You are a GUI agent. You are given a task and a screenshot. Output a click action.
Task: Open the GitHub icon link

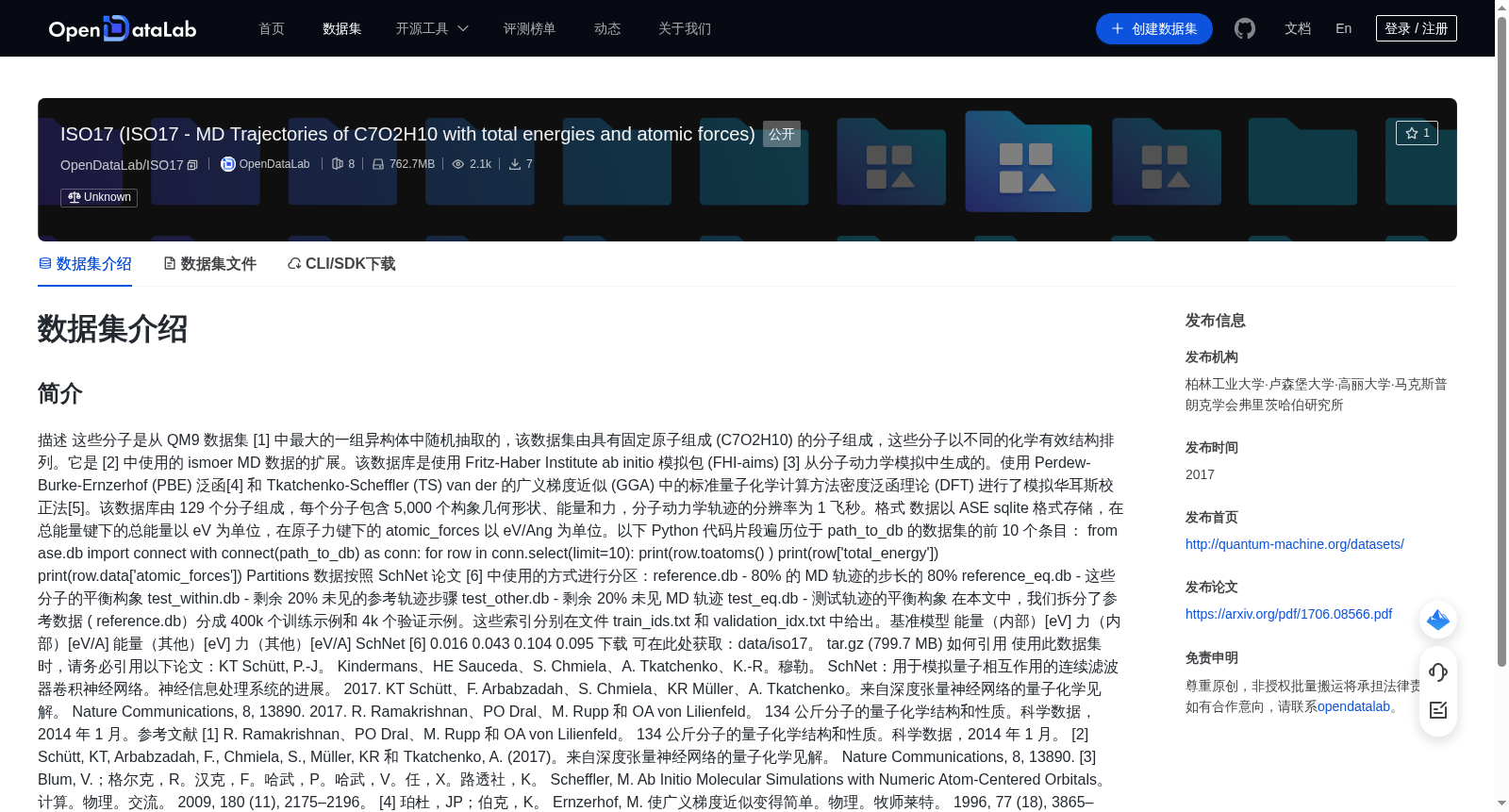tap(1245, 28)
